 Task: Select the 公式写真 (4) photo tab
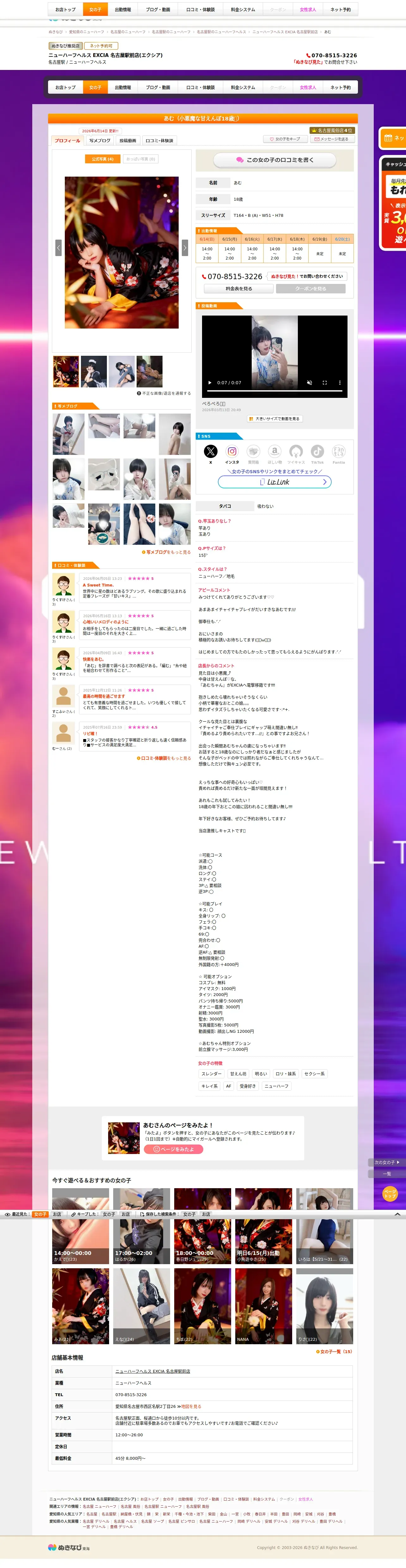[x=102, y=159]
